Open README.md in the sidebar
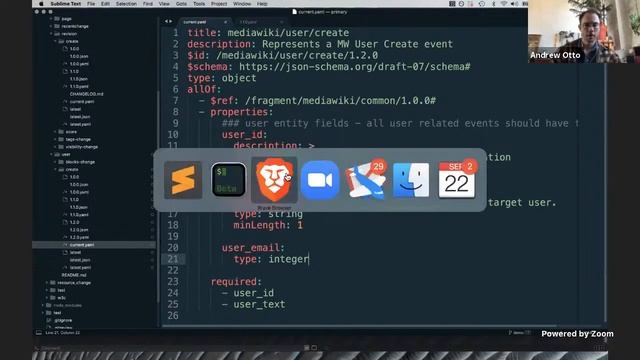 coord(73,275)
